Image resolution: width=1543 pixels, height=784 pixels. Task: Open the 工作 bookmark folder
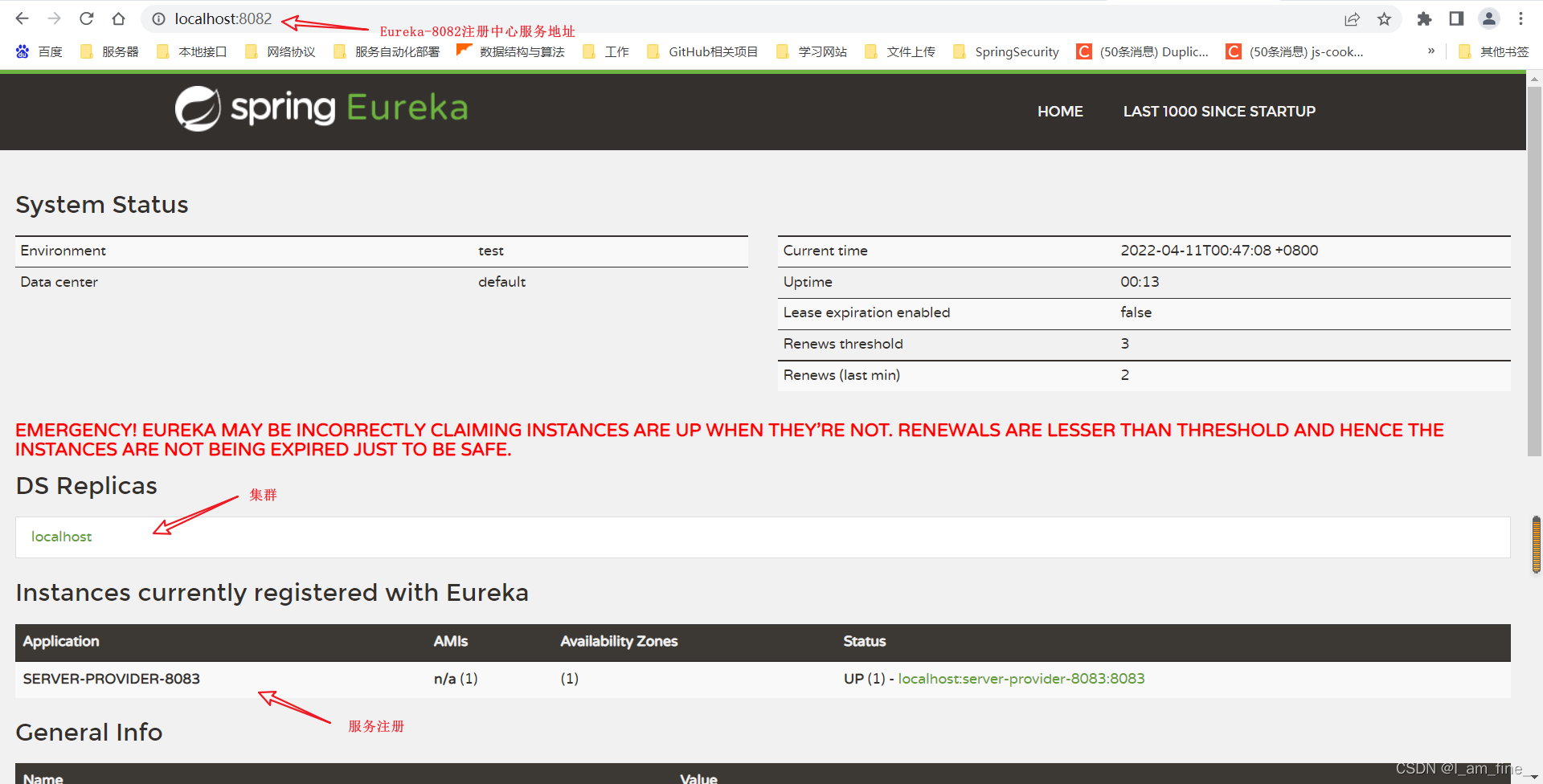tap(606, 51)
